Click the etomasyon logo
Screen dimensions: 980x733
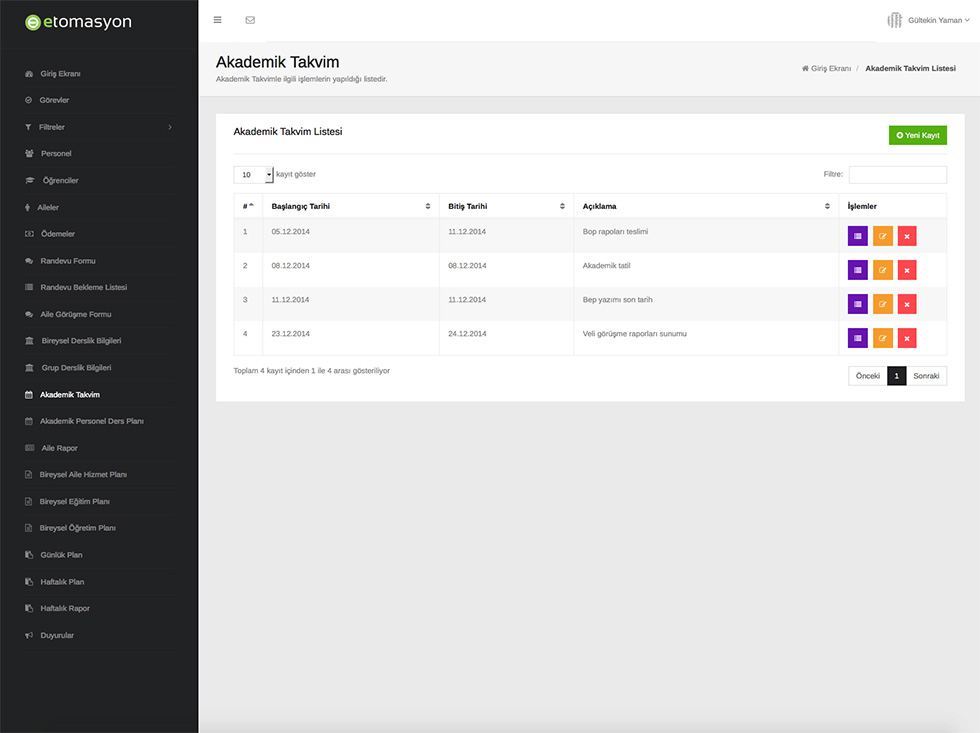[x=78, y=22]
